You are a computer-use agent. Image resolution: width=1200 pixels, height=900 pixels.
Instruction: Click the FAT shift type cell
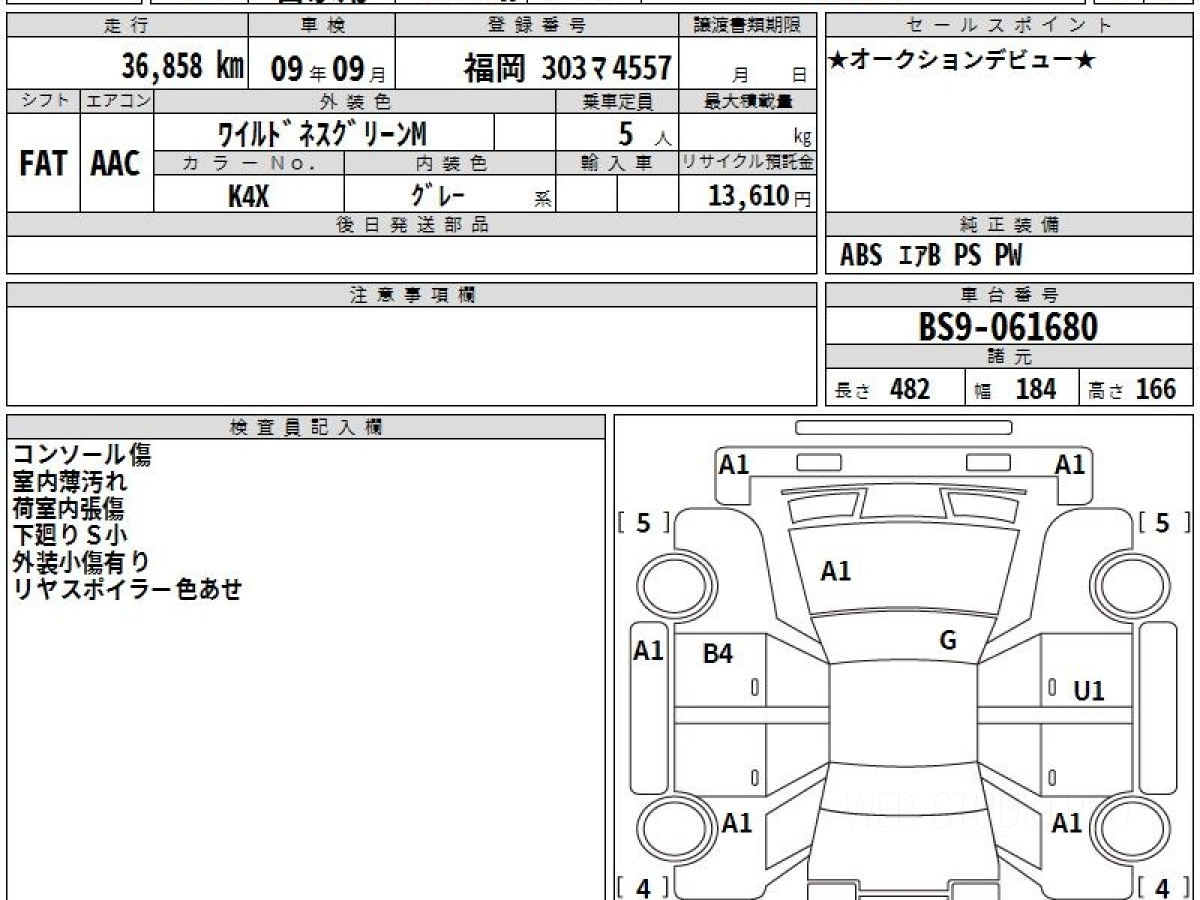click(x=43, y=163)
